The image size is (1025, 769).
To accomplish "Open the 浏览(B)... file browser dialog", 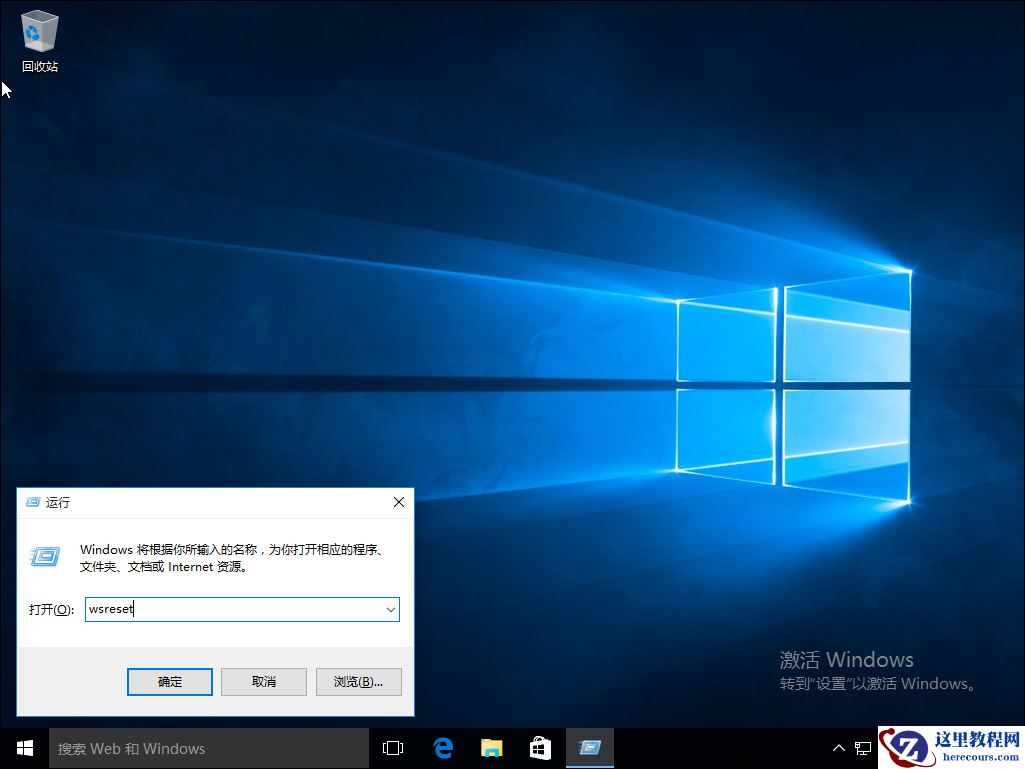I will 358,681.
